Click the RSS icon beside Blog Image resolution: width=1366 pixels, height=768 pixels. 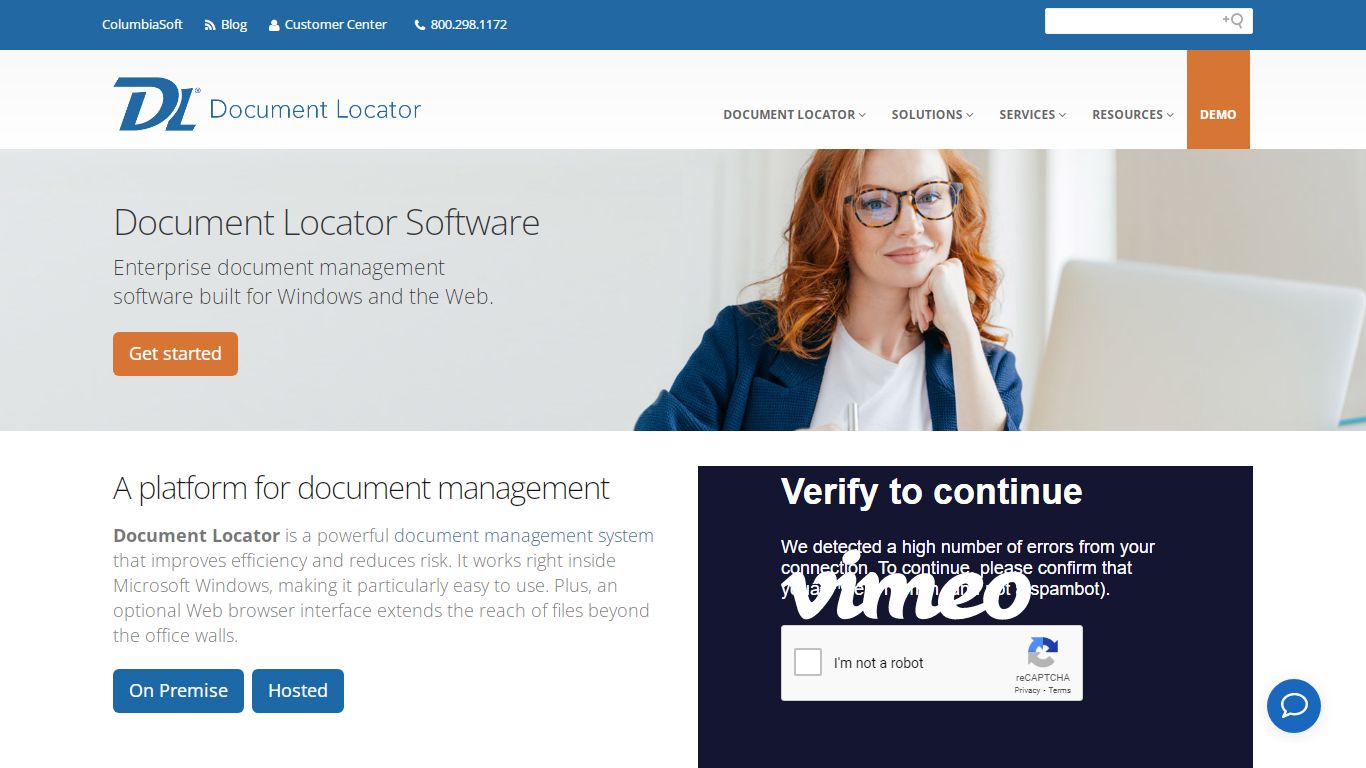pyautogui.click(x=210, y=25)
